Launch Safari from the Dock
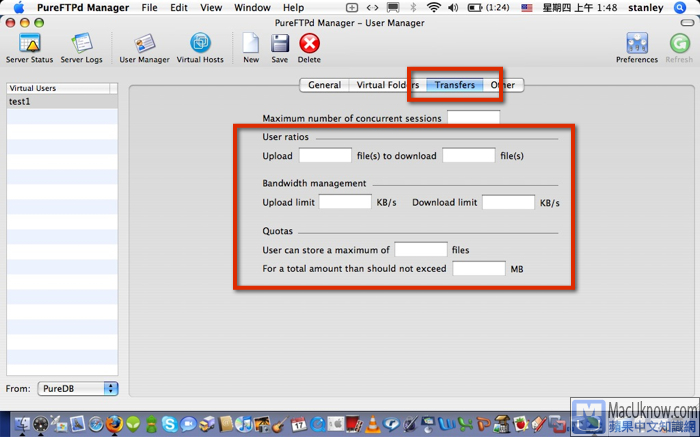 (x=96, y=425)
